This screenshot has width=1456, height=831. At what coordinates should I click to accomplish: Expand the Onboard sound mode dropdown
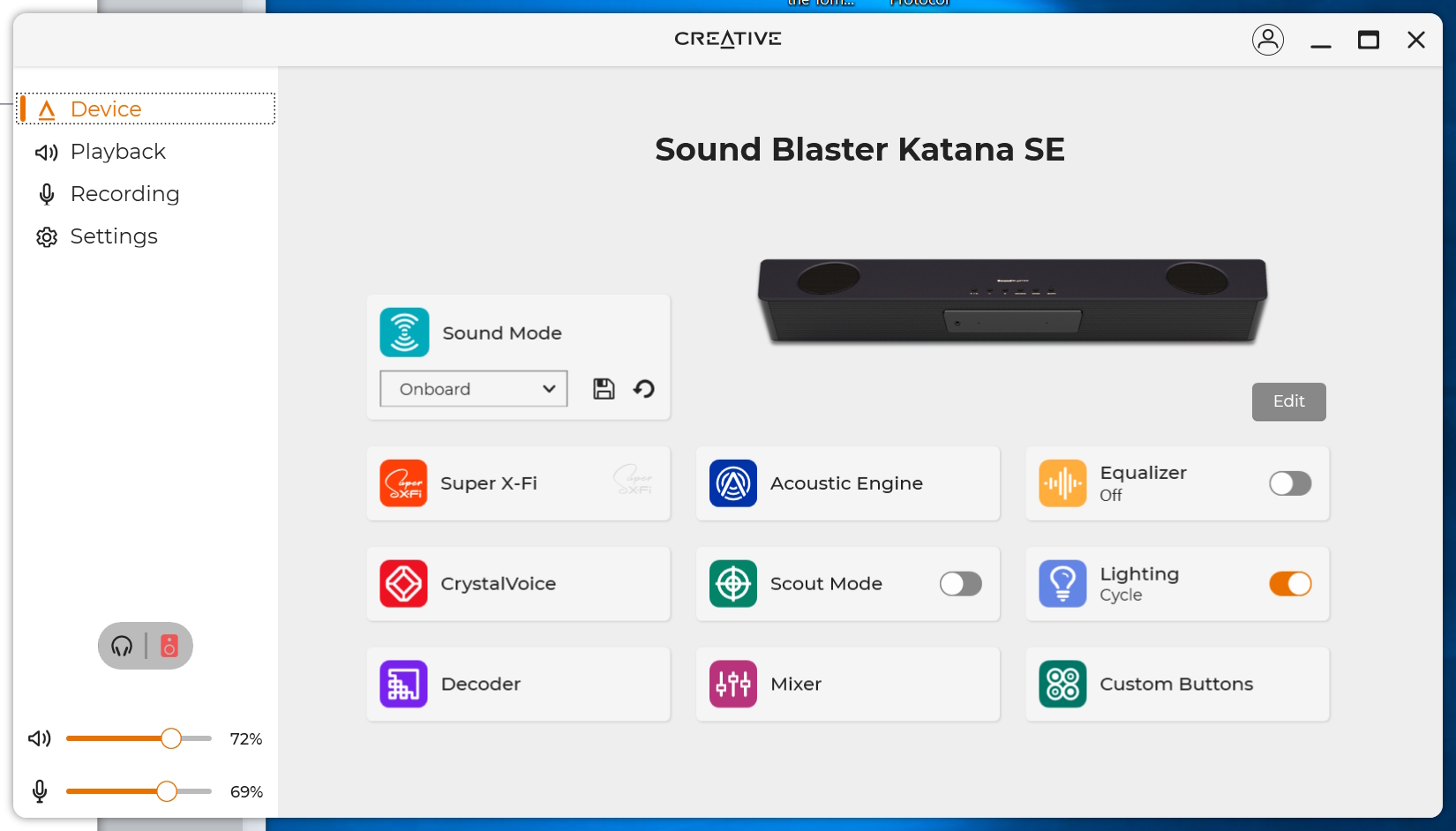474,389
